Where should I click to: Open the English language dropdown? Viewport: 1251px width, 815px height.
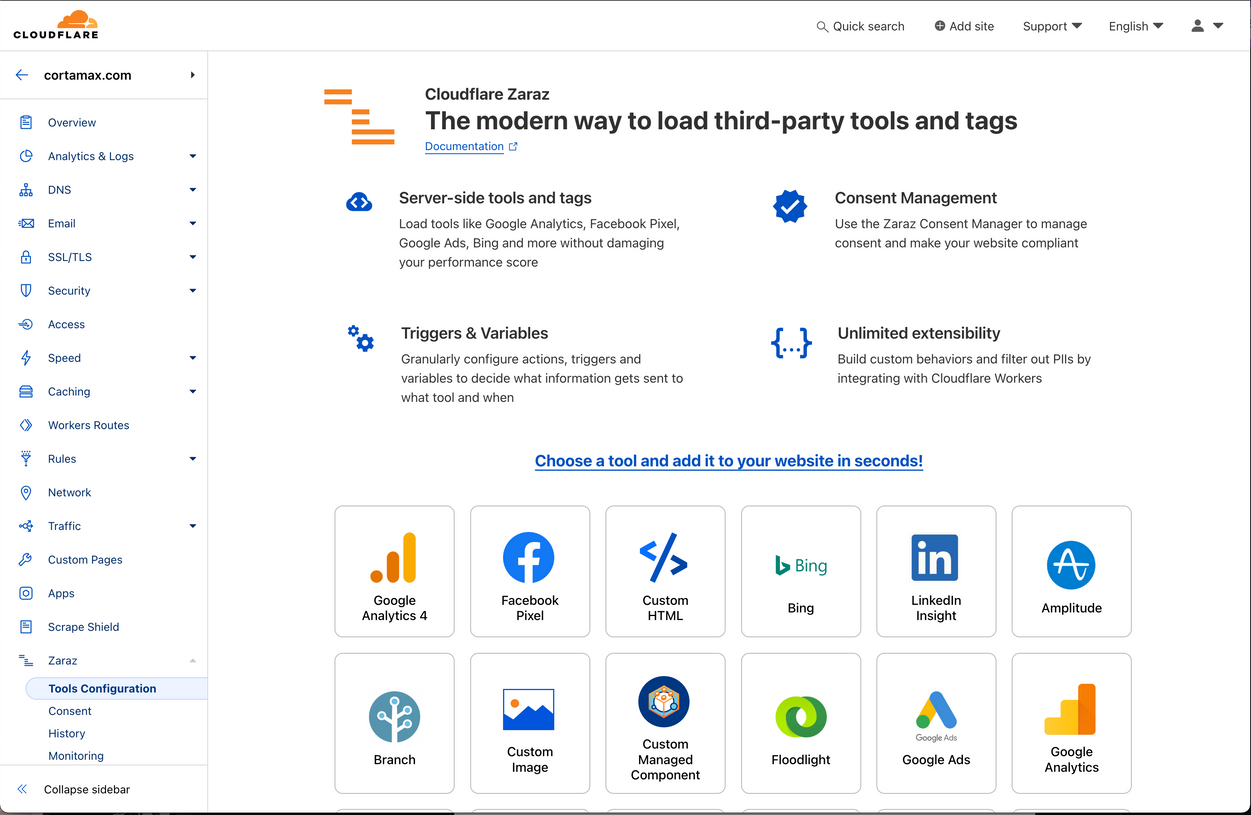(x=1135, y=26)
